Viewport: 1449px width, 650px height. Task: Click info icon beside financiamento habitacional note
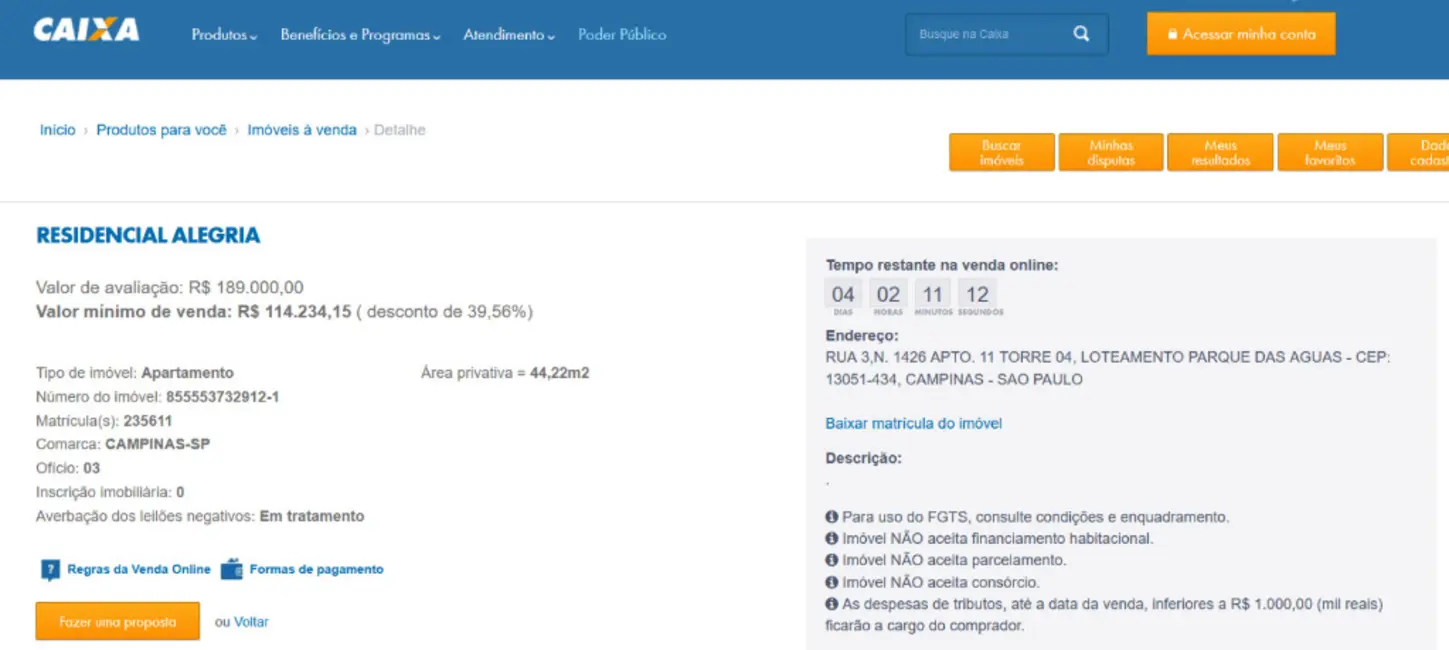pos(831,539)
